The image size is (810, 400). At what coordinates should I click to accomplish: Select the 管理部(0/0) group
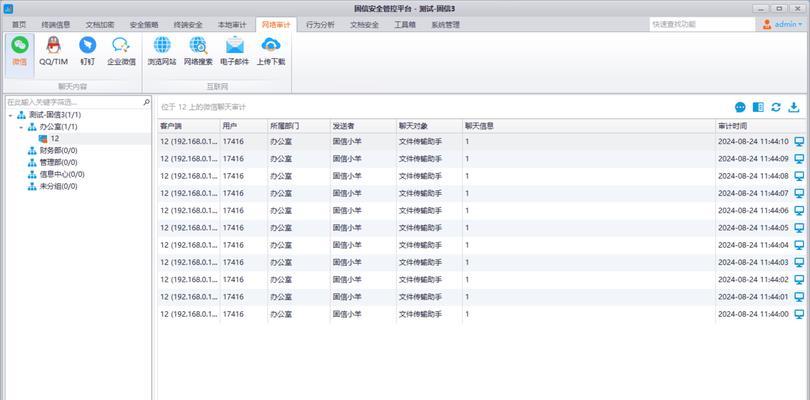tap(56, 162)
